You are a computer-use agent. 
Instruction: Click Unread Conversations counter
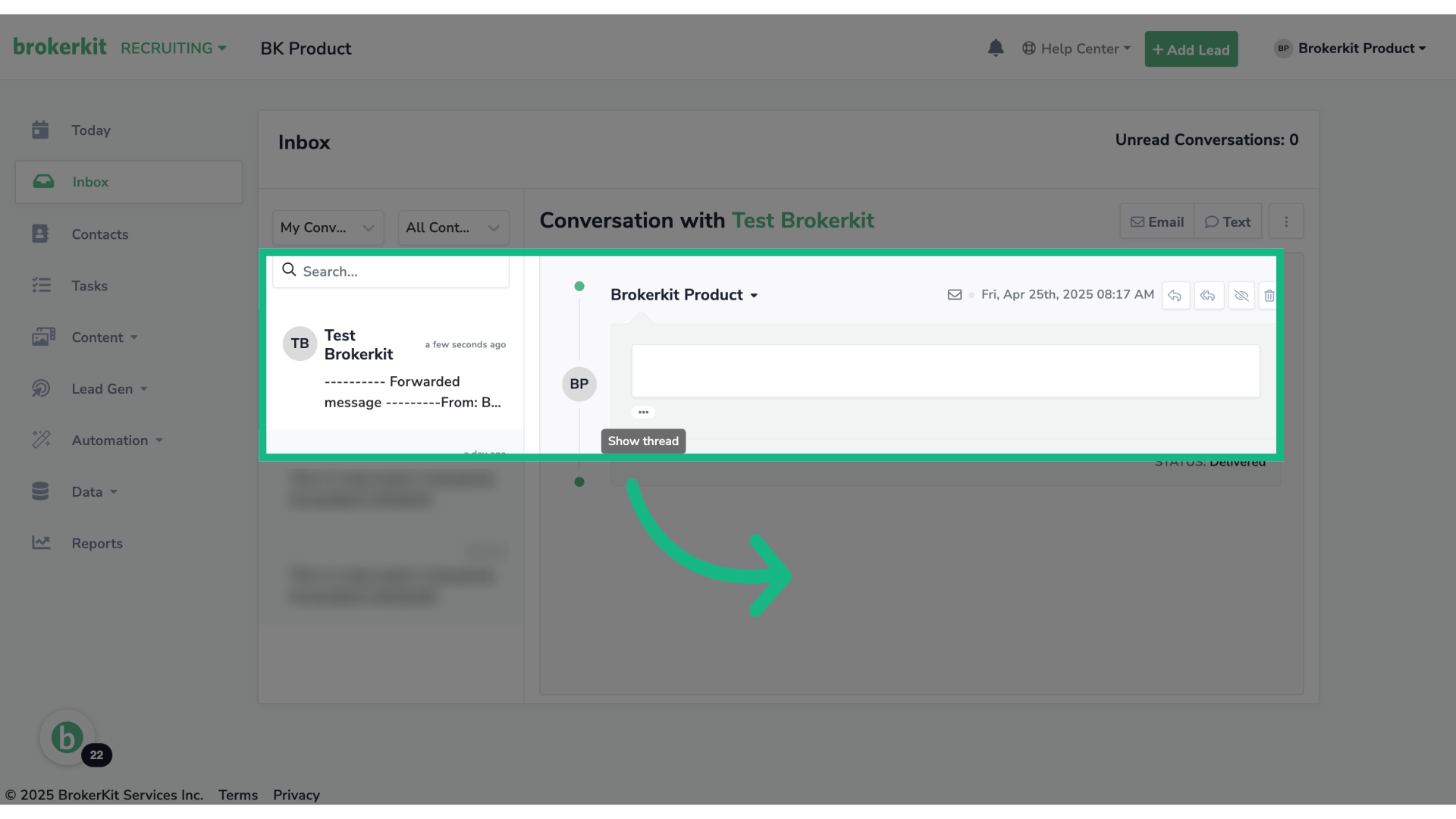(1207, 140)
